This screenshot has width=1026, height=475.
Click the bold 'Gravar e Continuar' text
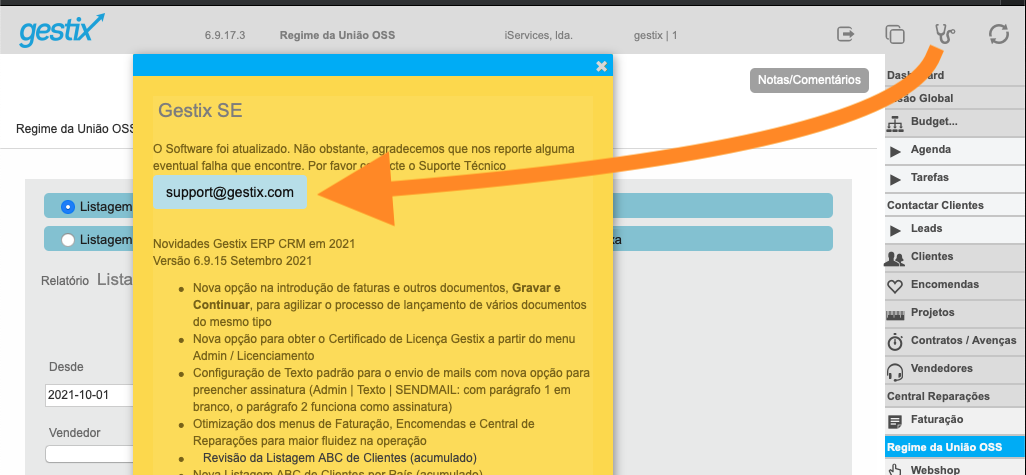[x=377, y=296]
